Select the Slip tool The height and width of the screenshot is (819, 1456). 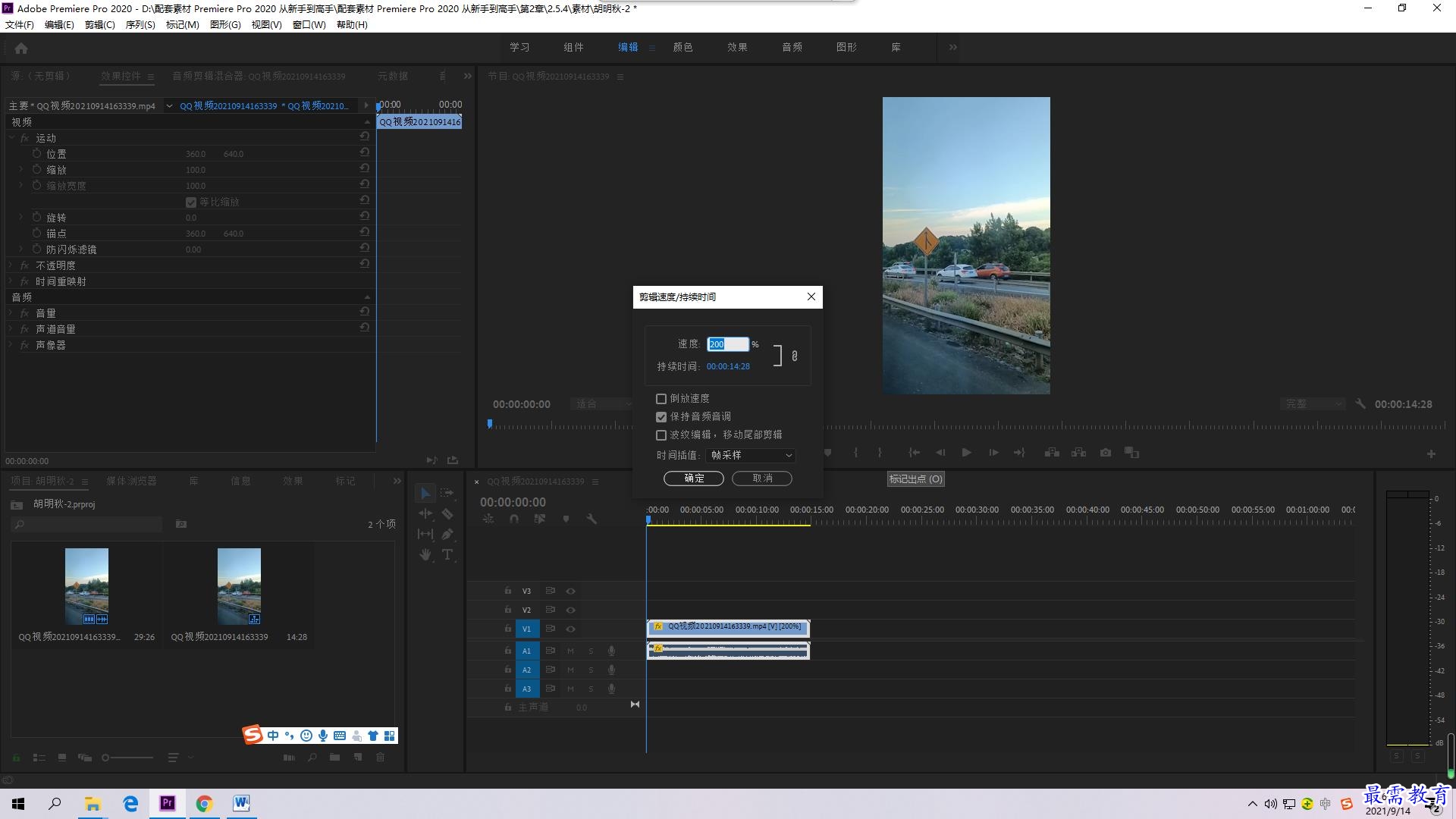tap(425, 534)
